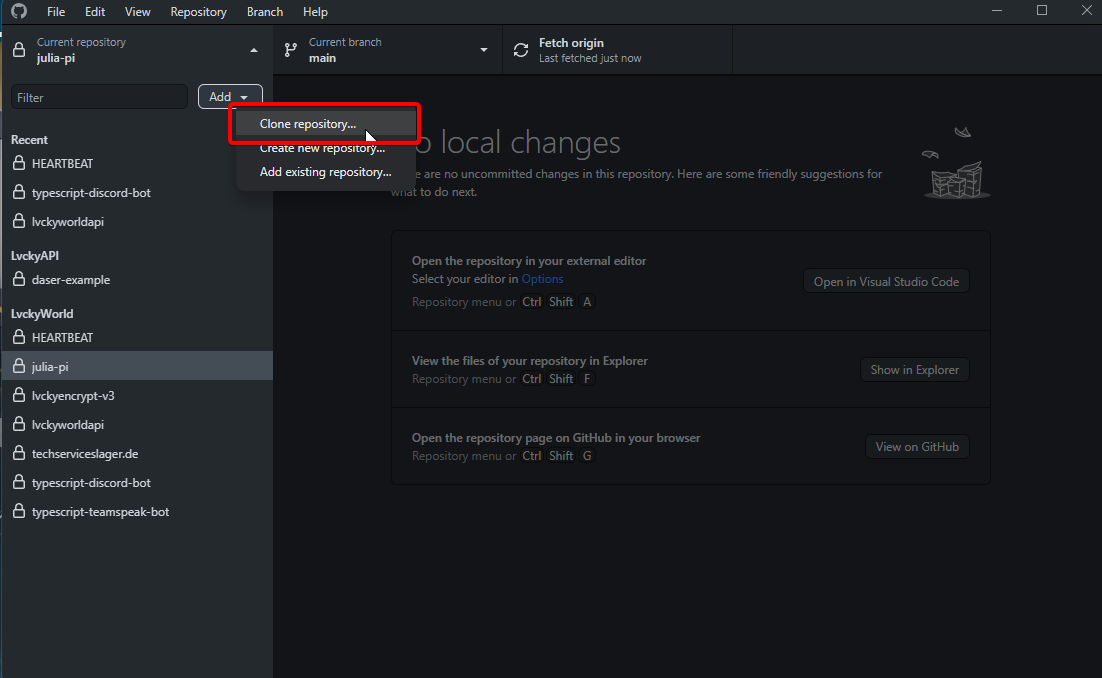Click the Current branch git icon
Screen dimensions: 1102x678
(291, 50)
